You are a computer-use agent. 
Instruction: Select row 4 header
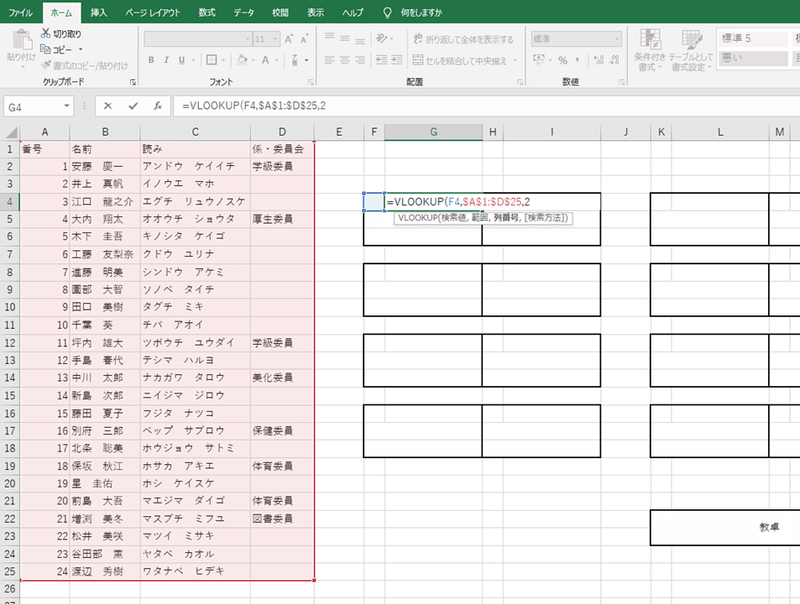10,202
